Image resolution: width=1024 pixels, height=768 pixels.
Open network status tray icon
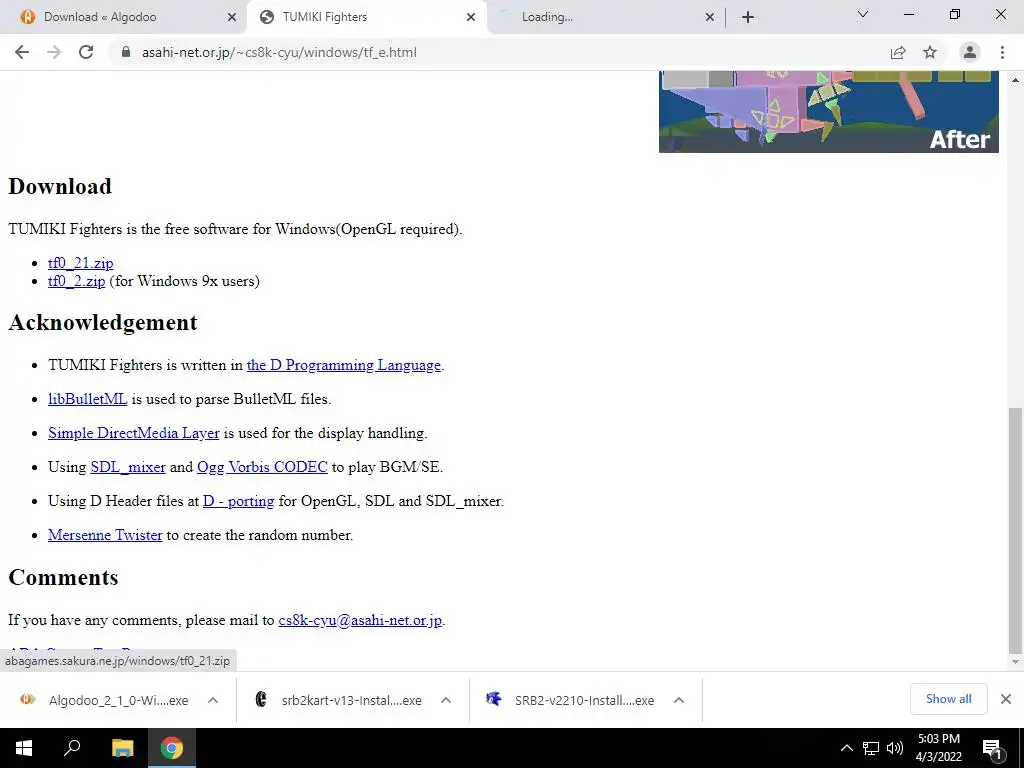click(x=871, y=748)
